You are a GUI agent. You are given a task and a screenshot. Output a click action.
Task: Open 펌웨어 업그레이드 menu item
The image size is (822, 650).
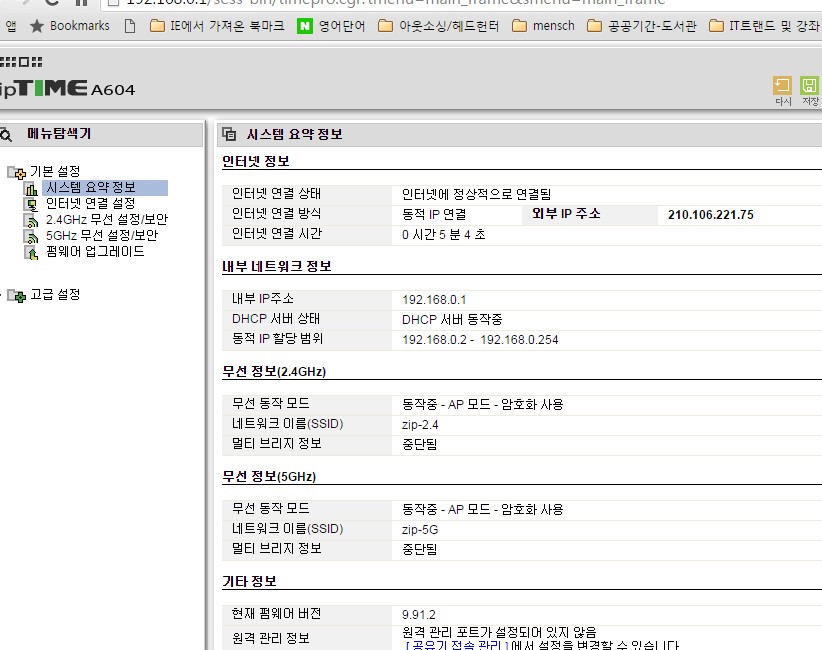(95, 252)
